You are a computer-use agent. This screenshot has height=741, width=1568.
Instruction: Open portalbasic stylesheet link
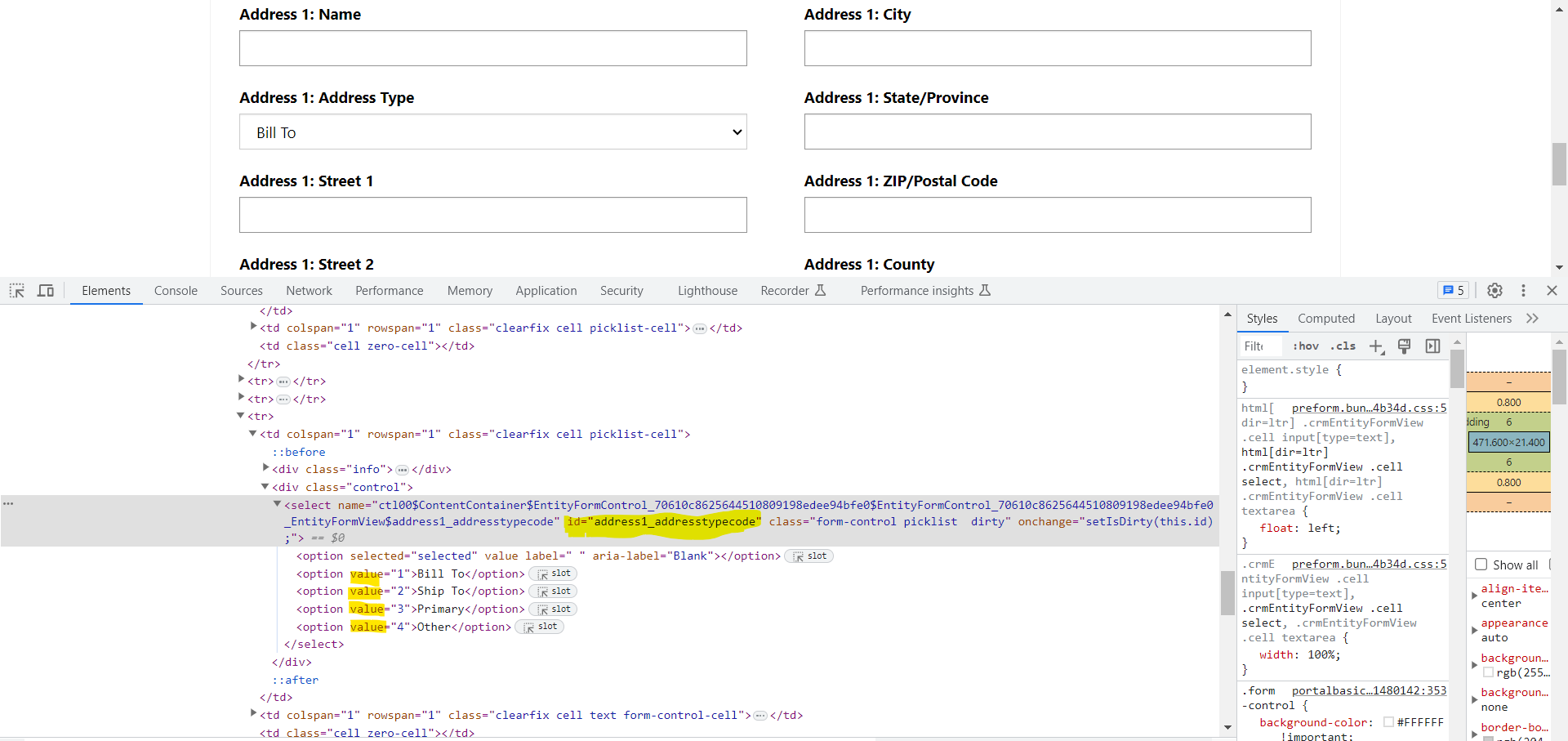coord(1369,691)
